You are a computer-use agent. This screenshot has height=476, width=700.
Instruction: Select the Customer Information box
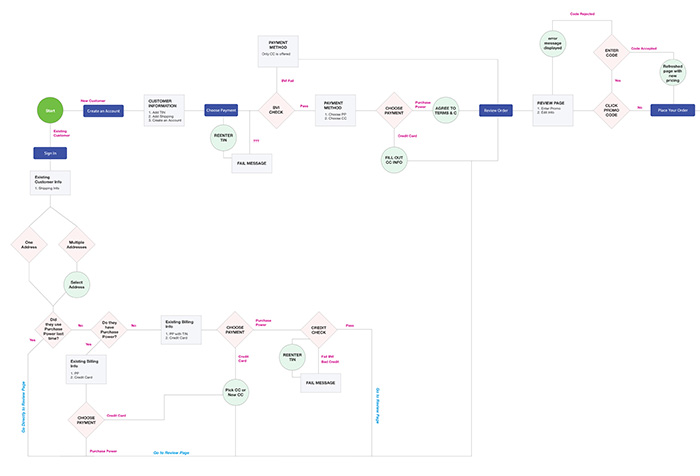164,110
